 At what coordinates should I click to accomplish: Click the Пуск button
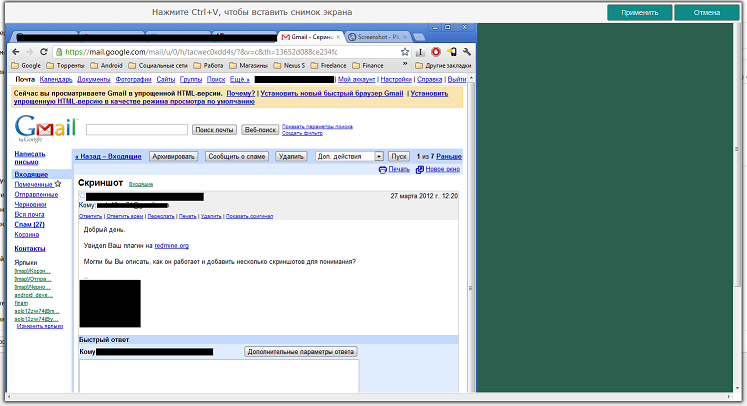[399, 156]
